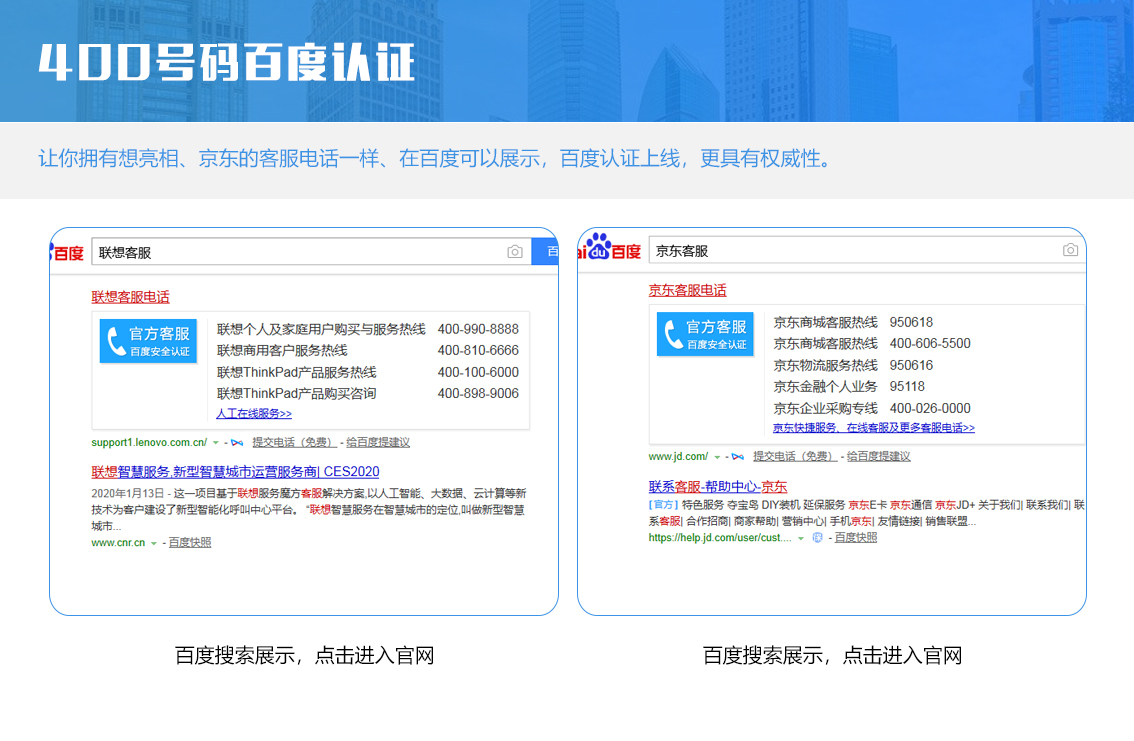Open 联系客服-帮助中心-京东 result link
The image size is (1134, 741).
[x=717, y=487]
